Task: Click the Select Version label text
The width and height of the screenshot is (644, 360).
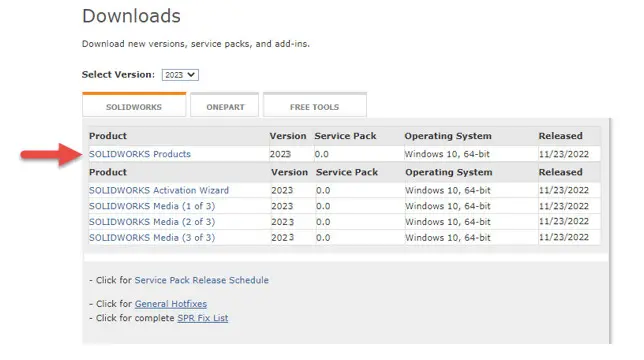Action: [x=118, y=75]
